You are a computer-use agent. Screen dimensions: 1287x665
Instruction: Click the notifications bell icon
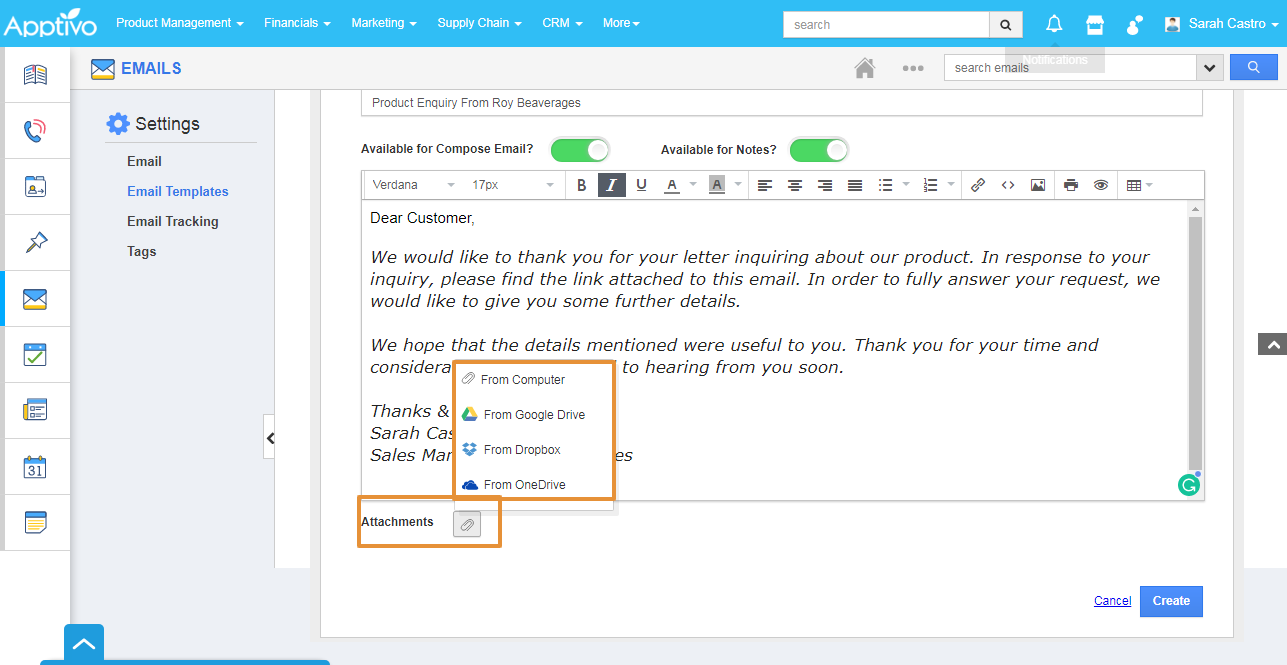(x=1054, y=24)
